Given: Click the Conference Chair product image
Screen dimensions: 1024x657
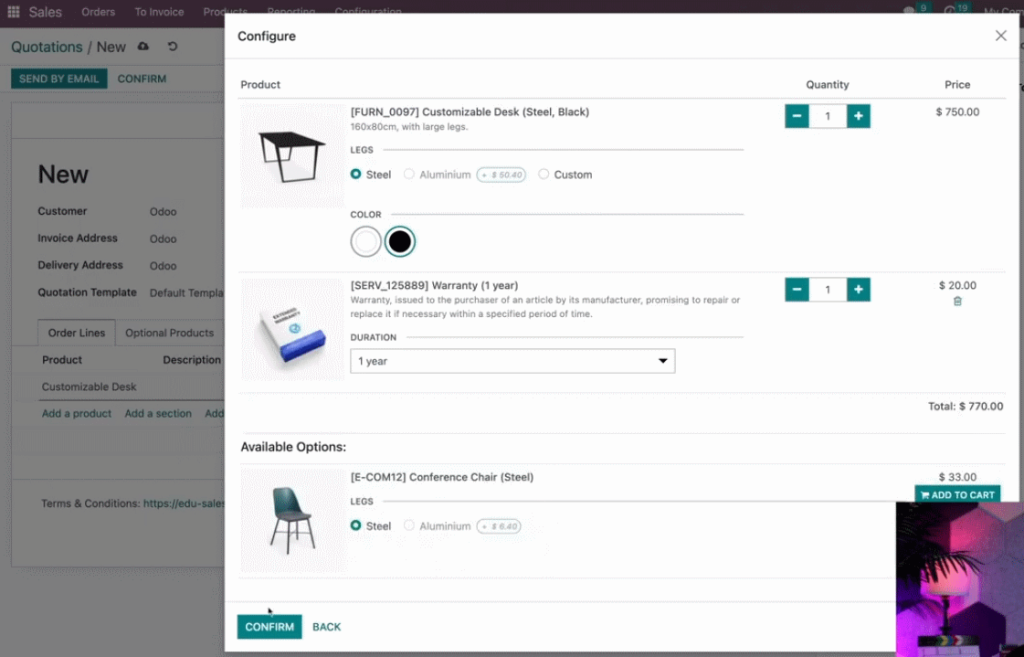Looking at the screenshot, I should coord(293,521).
